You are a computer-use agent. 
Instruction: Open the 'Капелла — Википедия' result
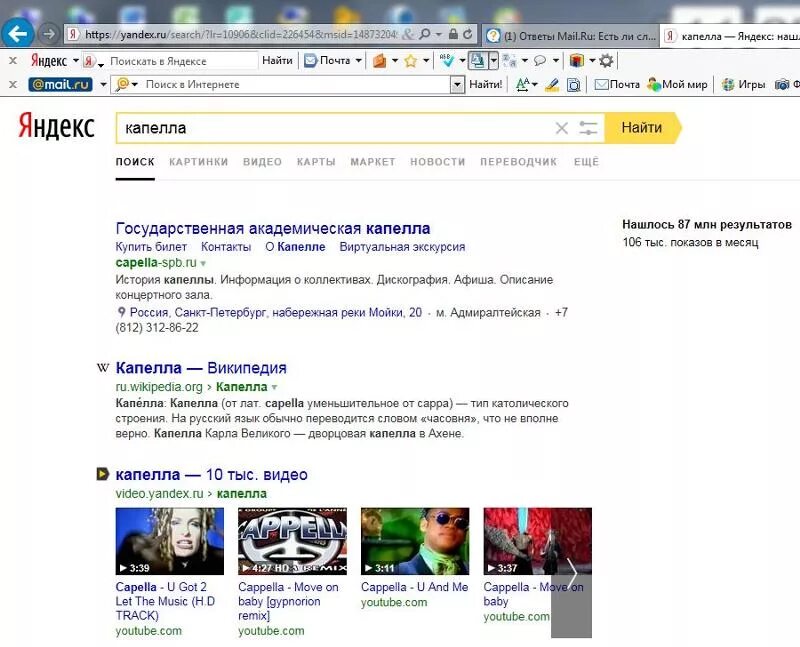pos(201,368)
